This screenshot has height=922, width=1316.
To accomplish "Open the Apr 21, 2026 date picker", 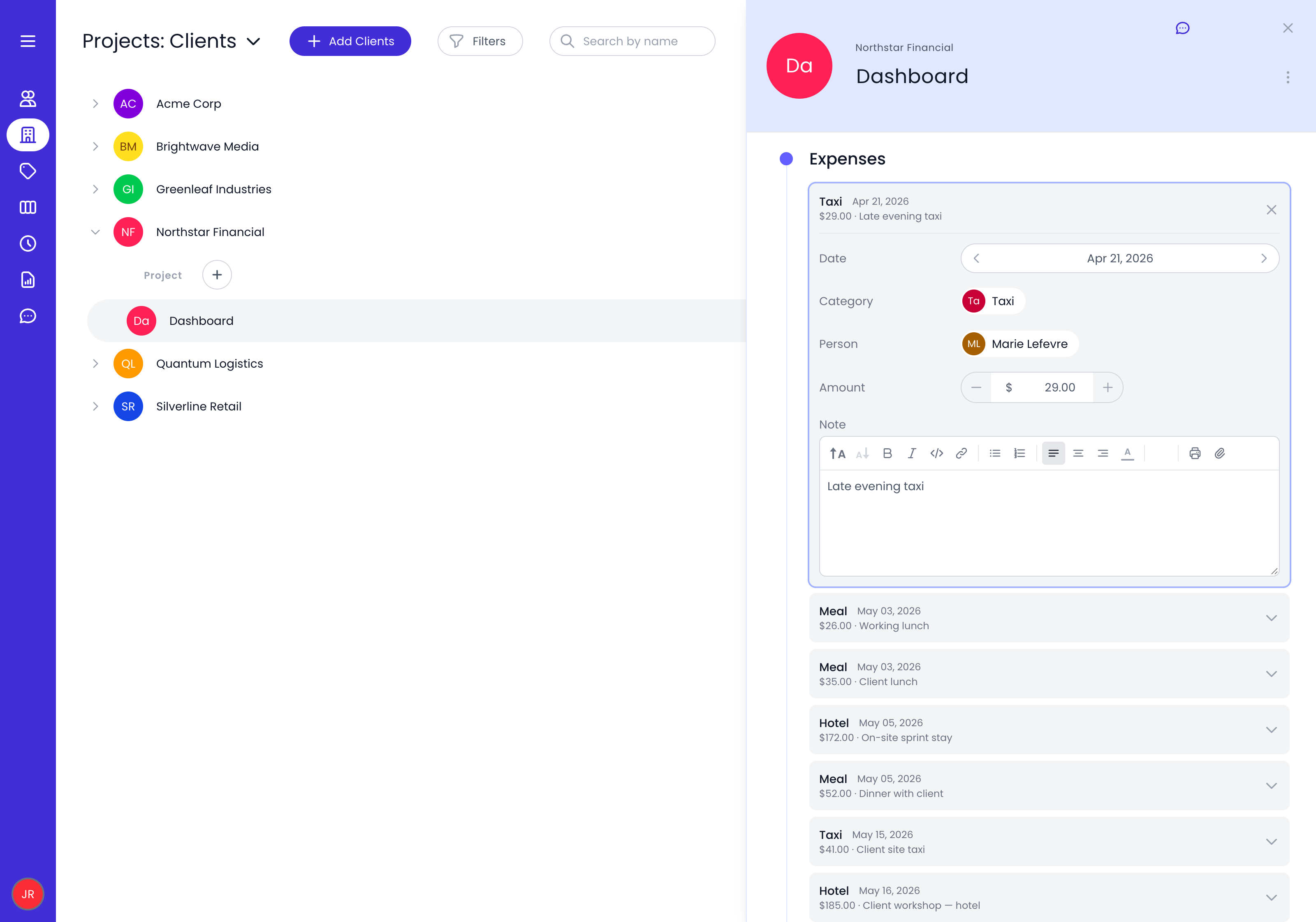I will tap(1120, 258).
